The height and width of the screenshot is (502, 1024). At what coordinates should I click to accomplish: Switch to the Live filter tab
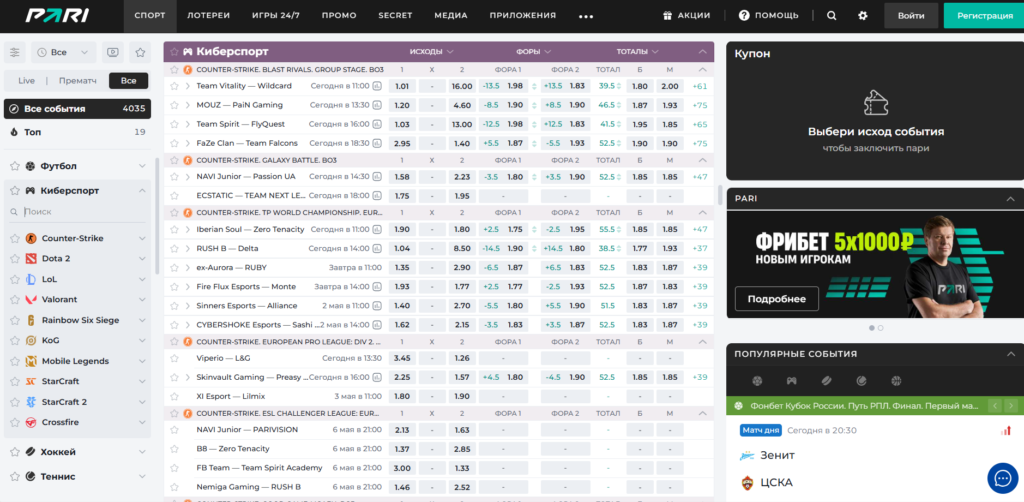point(27,81)
